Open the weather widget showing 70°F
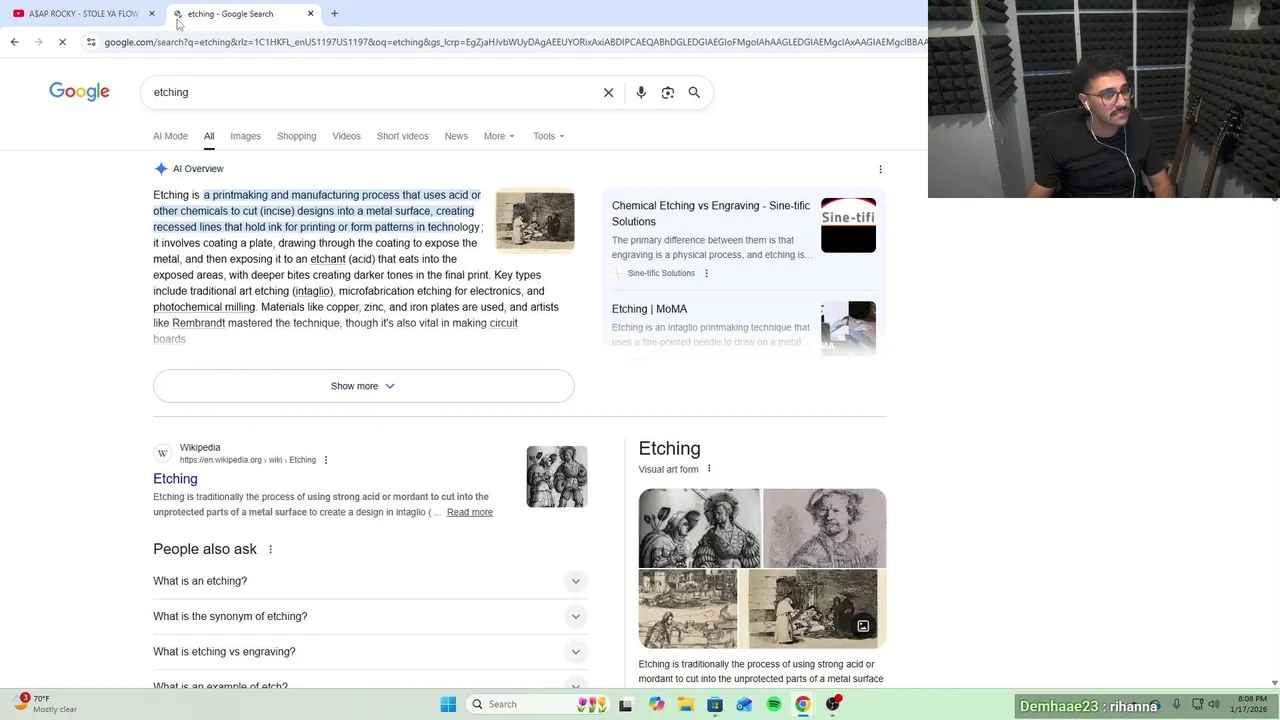 pos(45,704)
